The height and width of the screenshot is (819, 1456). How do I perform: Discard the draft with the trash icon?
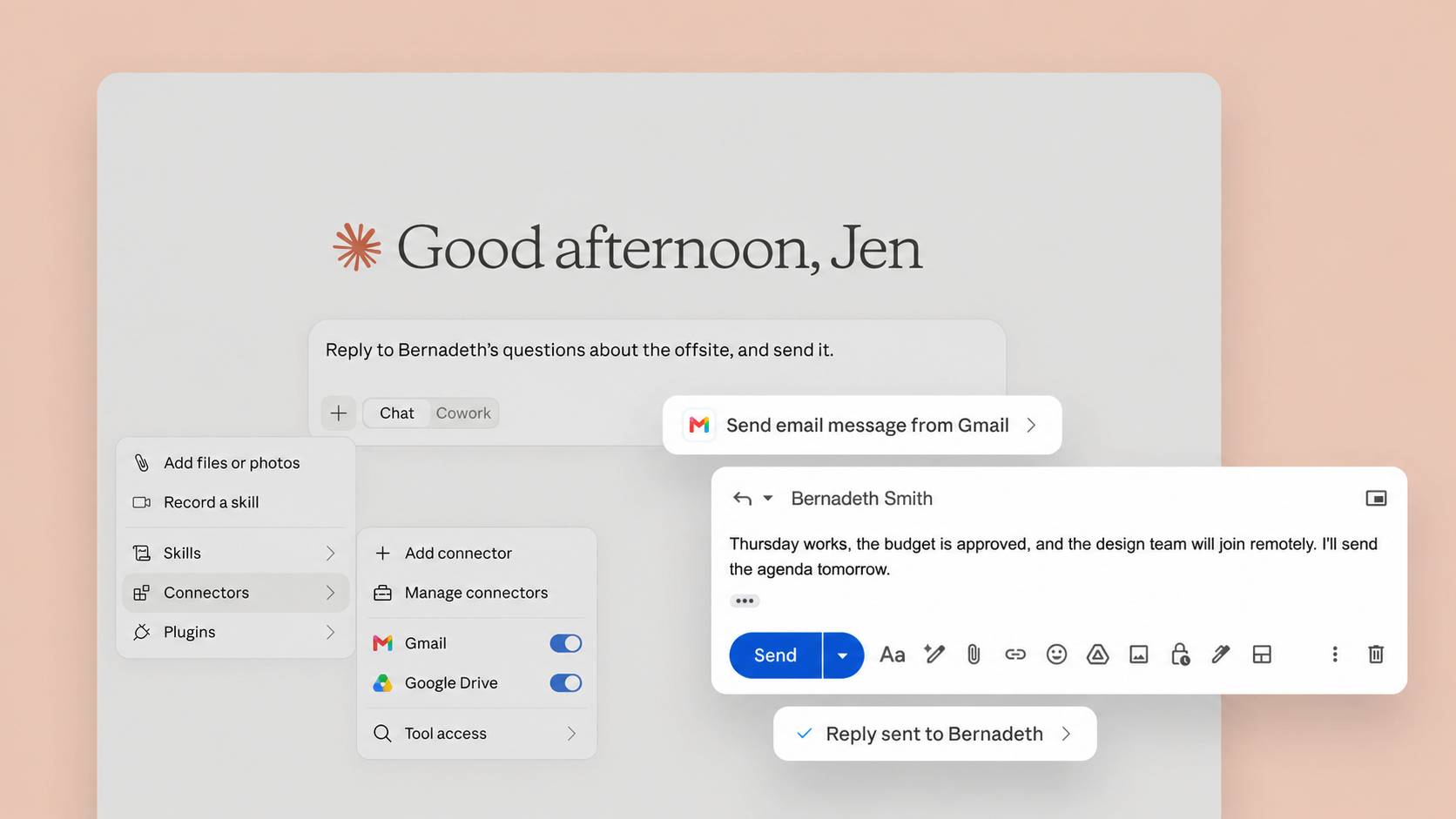(x=1376, y=655)
